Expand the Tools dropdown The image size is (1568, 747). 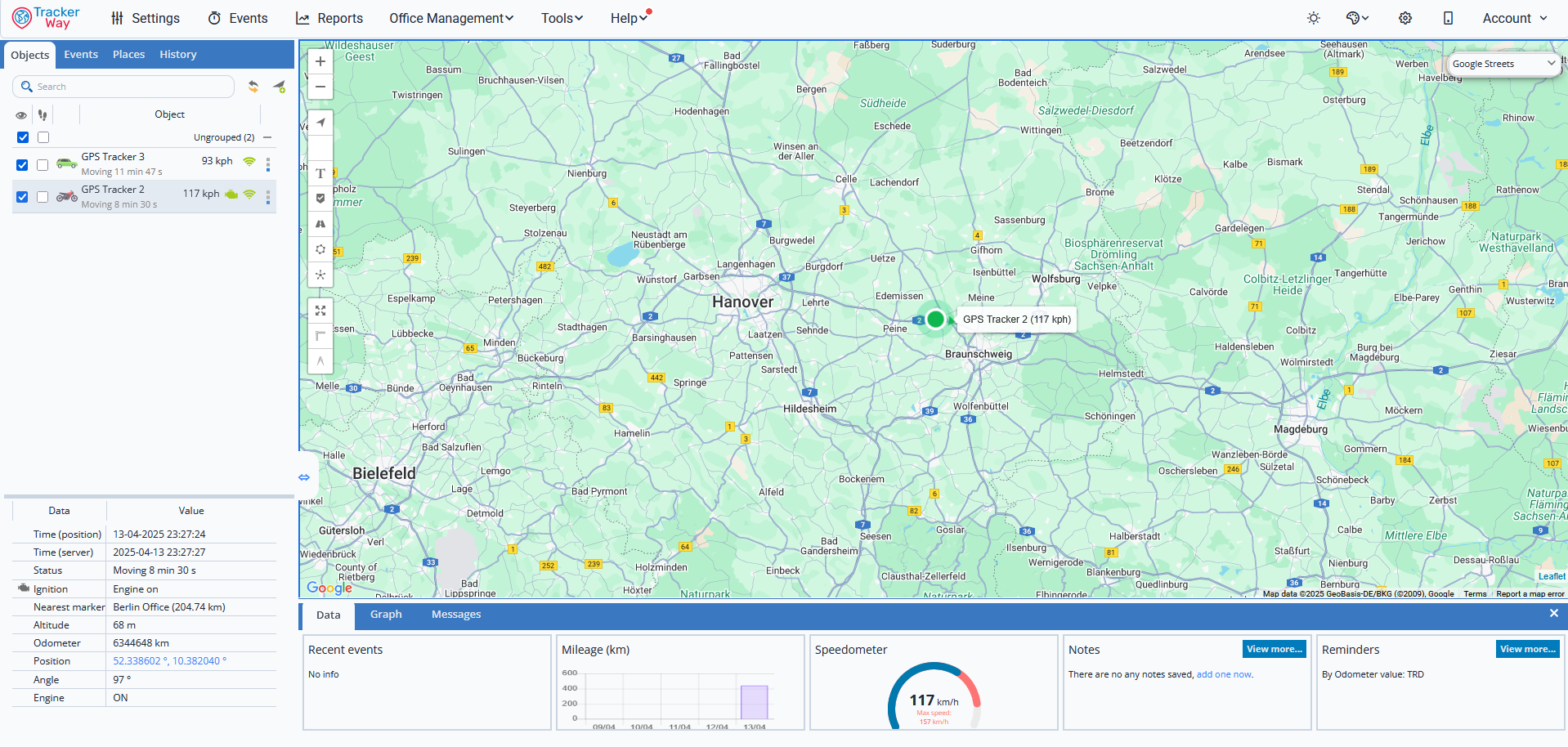(562, 18)
